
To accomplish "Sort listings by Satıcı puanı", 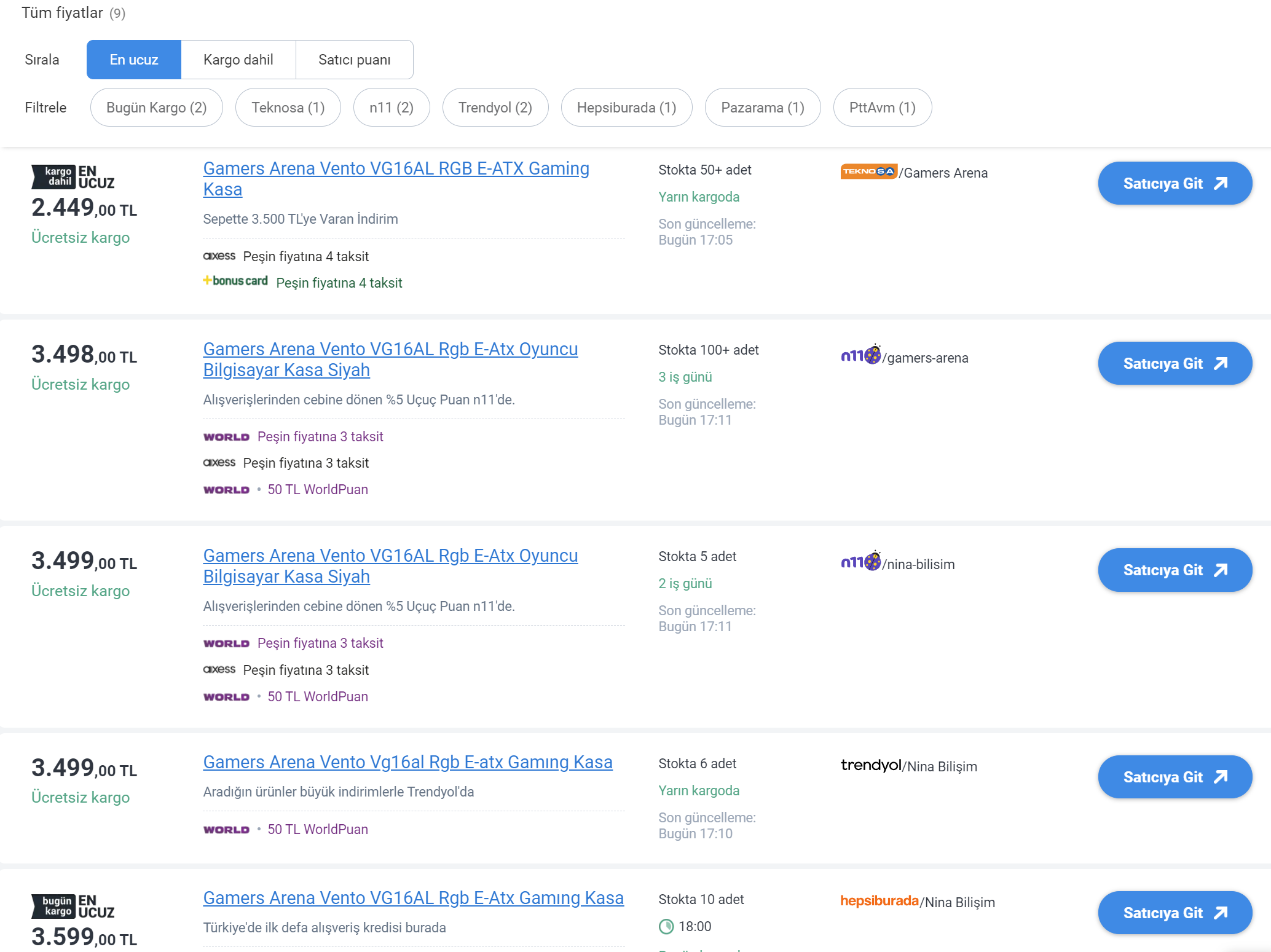I will [354, 60].
